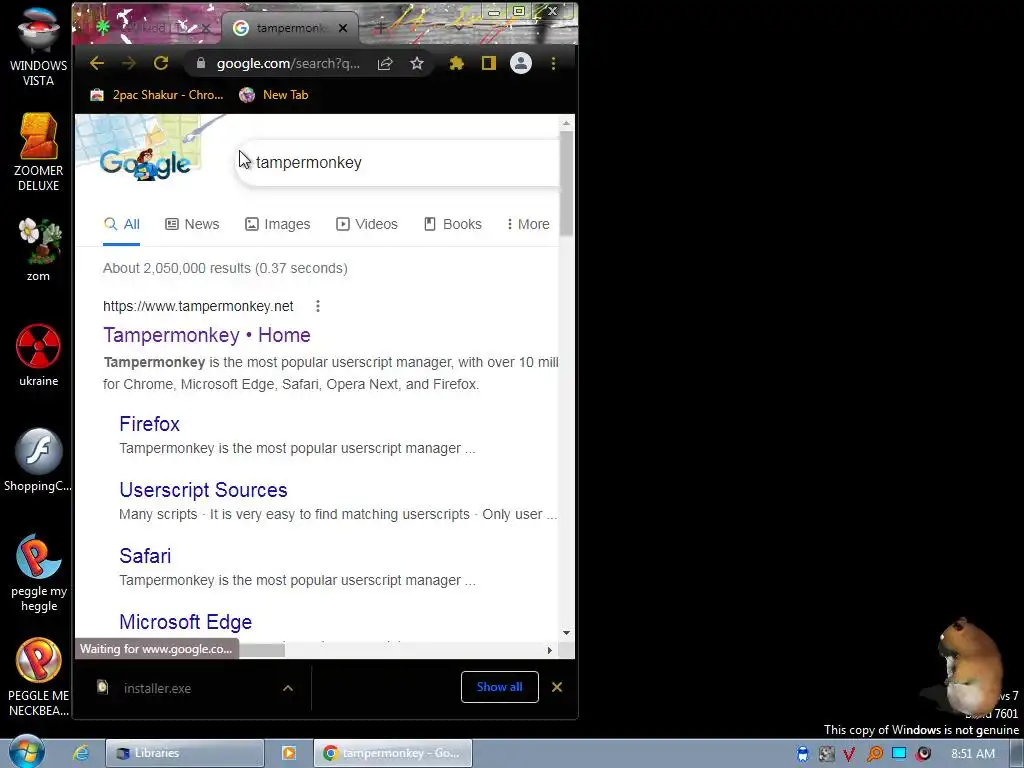Image resolution: width=1024 pixels, height=768 pixels.
Task: Expand the installer.exe download options chevron
Action: point(287,688)
